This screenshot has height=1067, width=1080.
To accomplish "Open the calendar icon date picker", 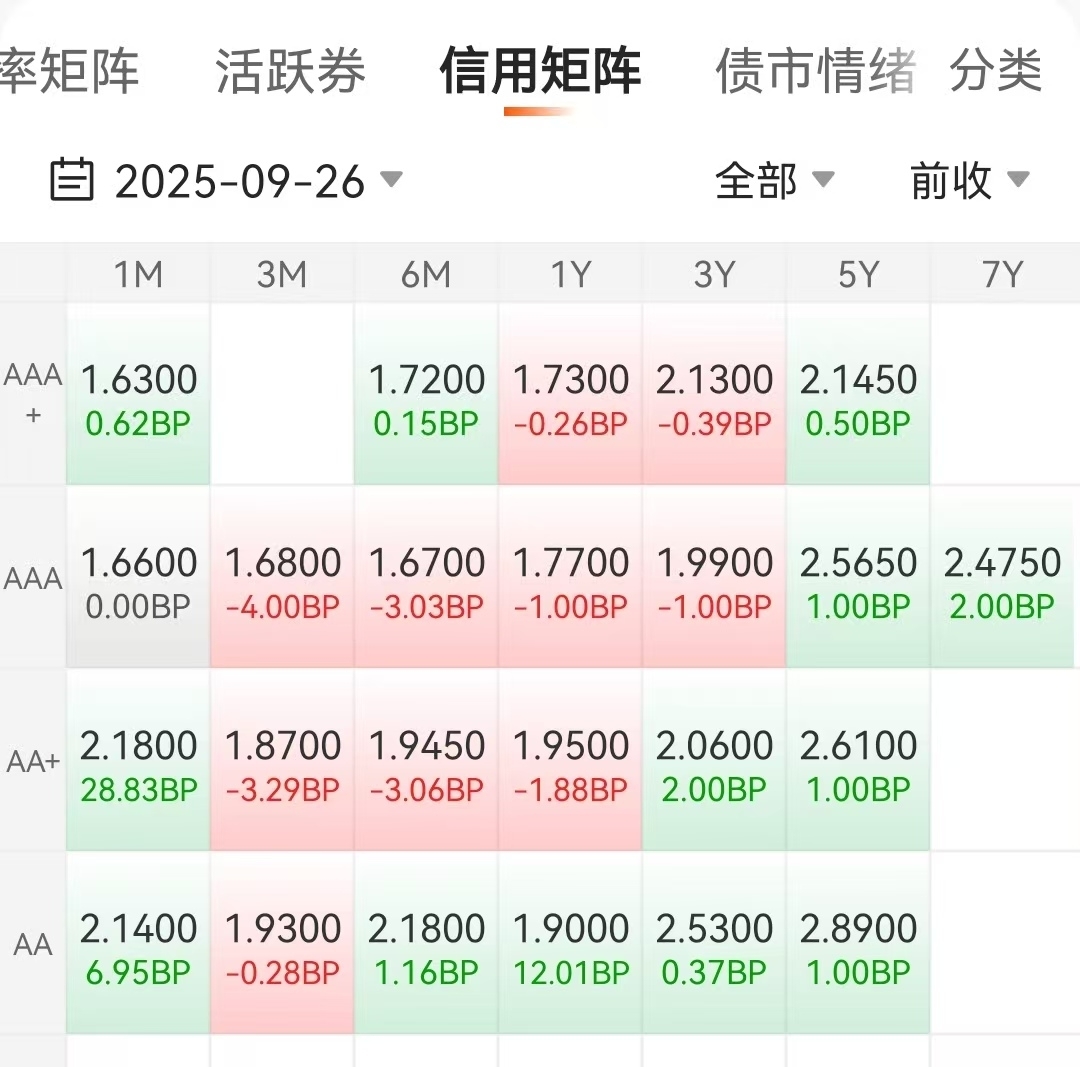I will [x=72, y=180].
